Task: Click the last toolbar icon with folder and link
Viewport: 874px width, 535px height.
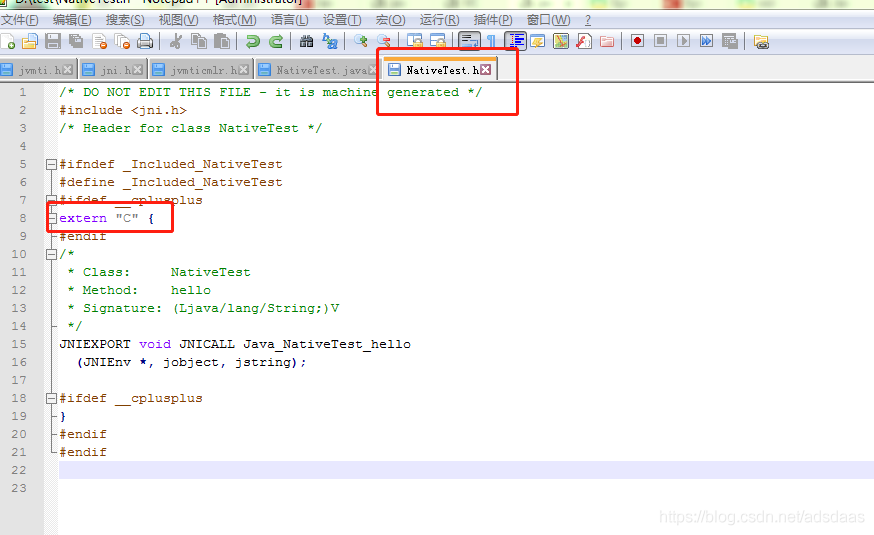Action: point(761,41)
